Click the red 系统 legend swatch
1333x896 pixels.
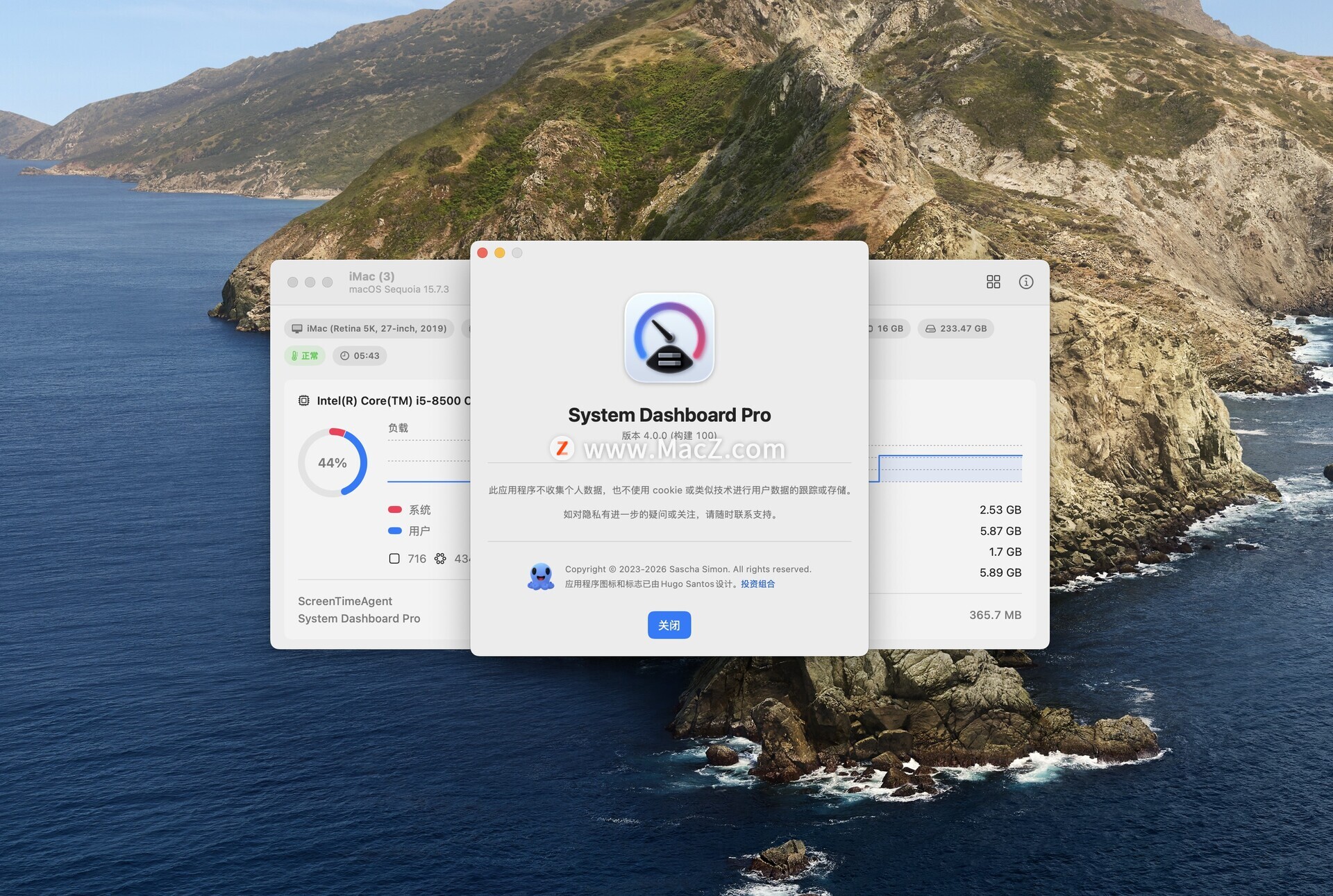[395, 509]
